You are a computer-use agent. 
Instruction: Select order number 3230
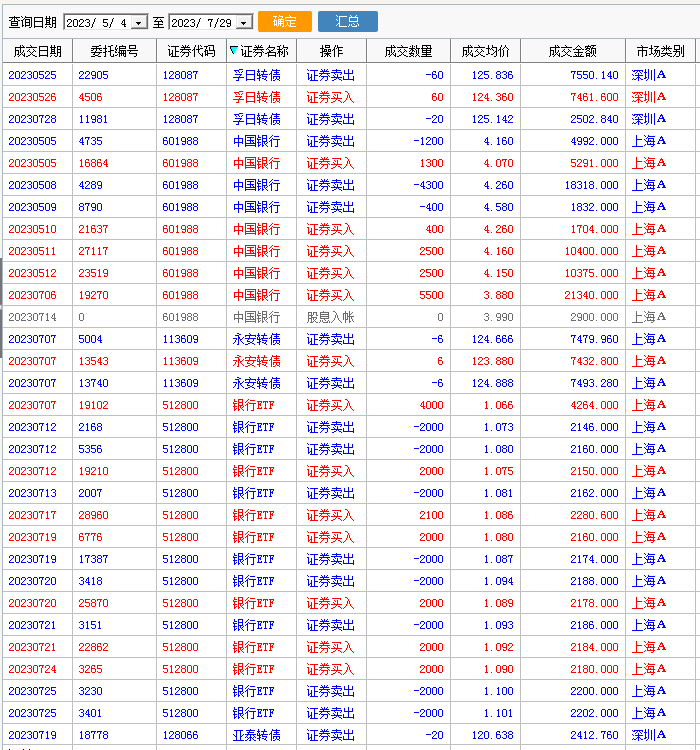click(90, 691)
